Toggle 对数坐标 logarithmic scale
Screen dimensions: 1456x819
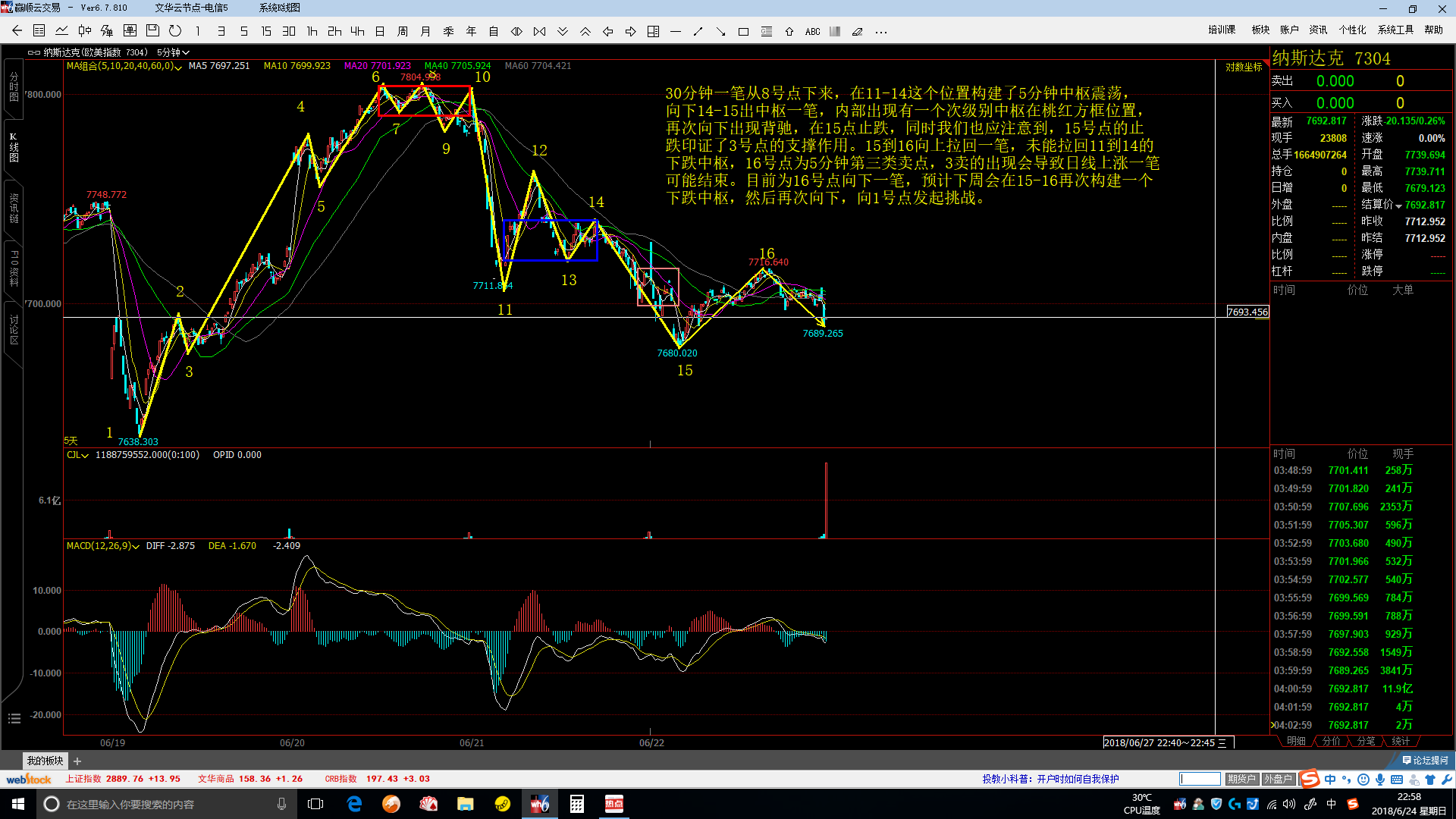click(x=1244, y=67)
